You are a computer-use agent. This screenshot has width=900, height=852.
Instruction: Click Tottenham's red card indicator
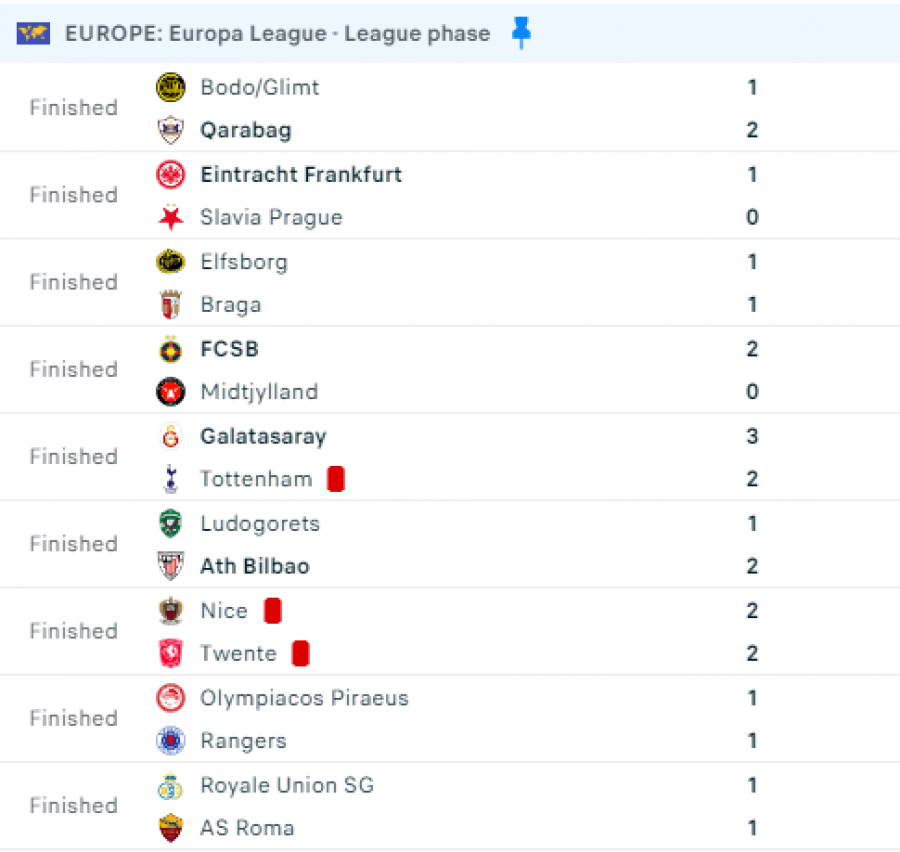(336, 480)
